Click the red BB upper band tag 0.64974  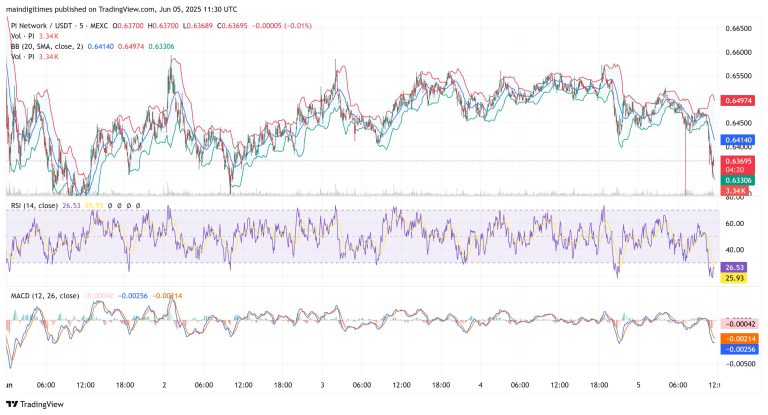(x=739, y=100)
